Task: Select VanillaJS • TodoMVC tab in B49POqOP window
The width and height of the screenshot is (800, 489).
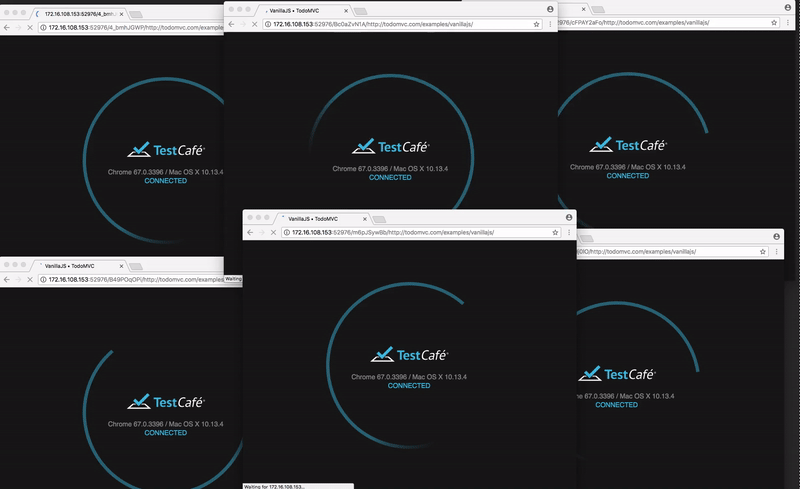Action: pos(79,266)
